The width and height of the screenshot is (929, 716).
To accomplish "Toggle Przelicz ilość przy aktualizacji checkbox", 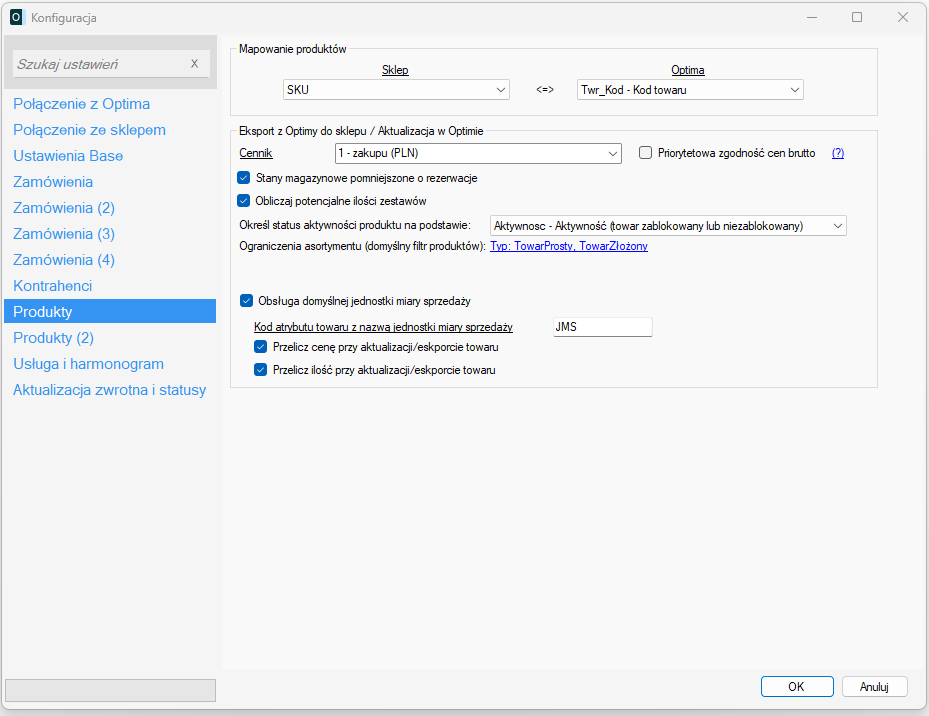I will (x=260, y=370).
